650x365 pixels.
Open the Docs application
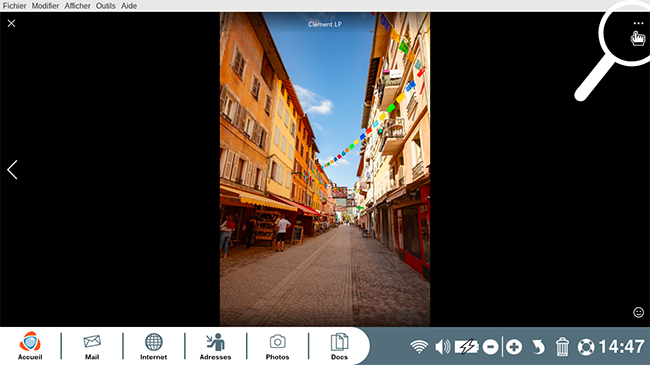[x=339, y=346]
